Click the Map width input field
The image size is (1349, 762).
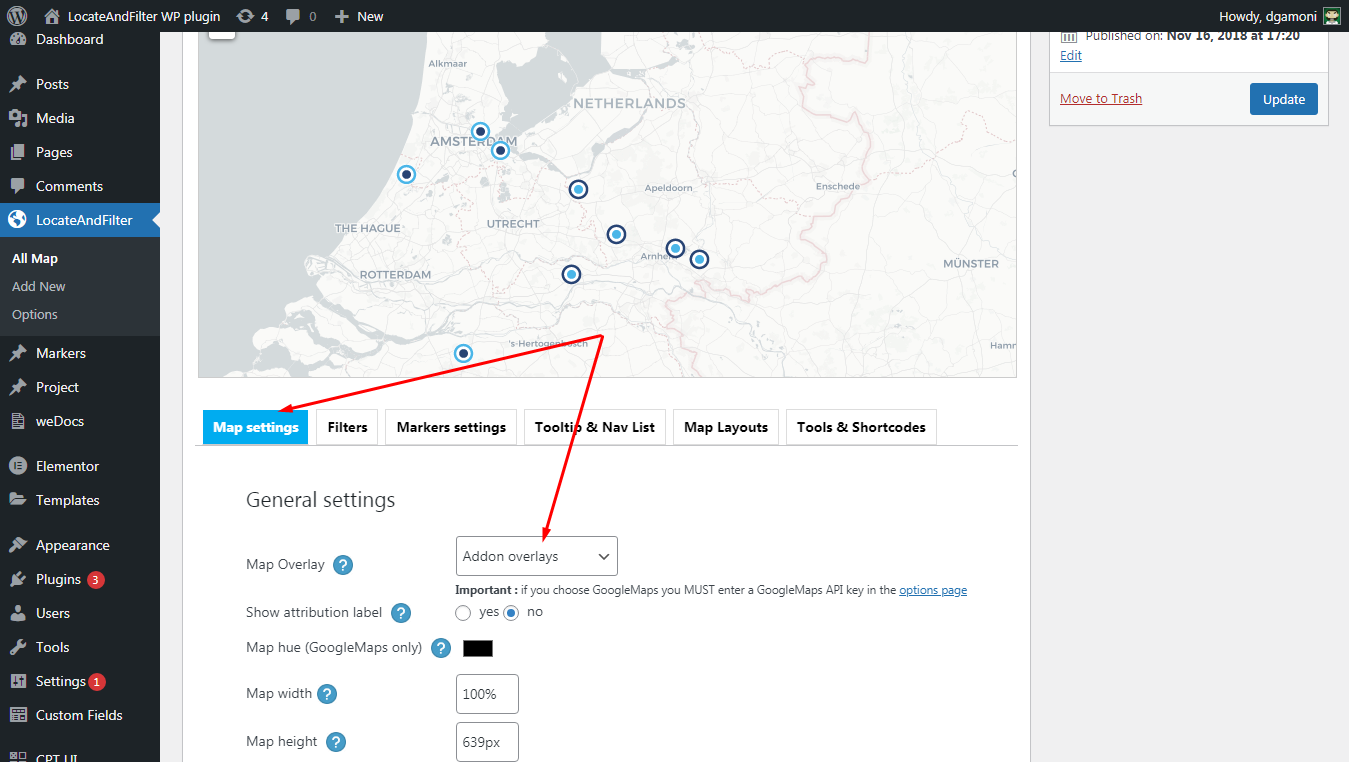[x=487, y=694]
